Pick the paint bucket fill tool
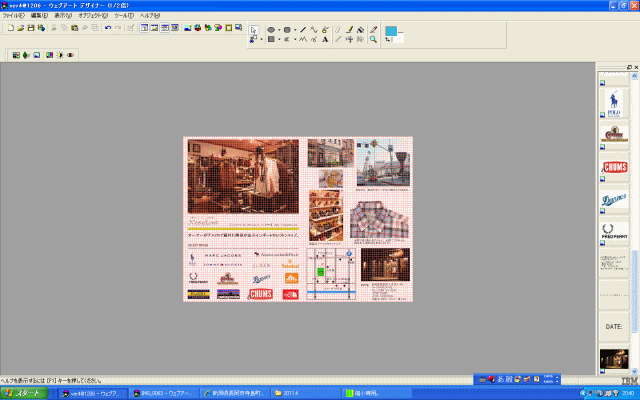640x400 pixels. point(360,30)
